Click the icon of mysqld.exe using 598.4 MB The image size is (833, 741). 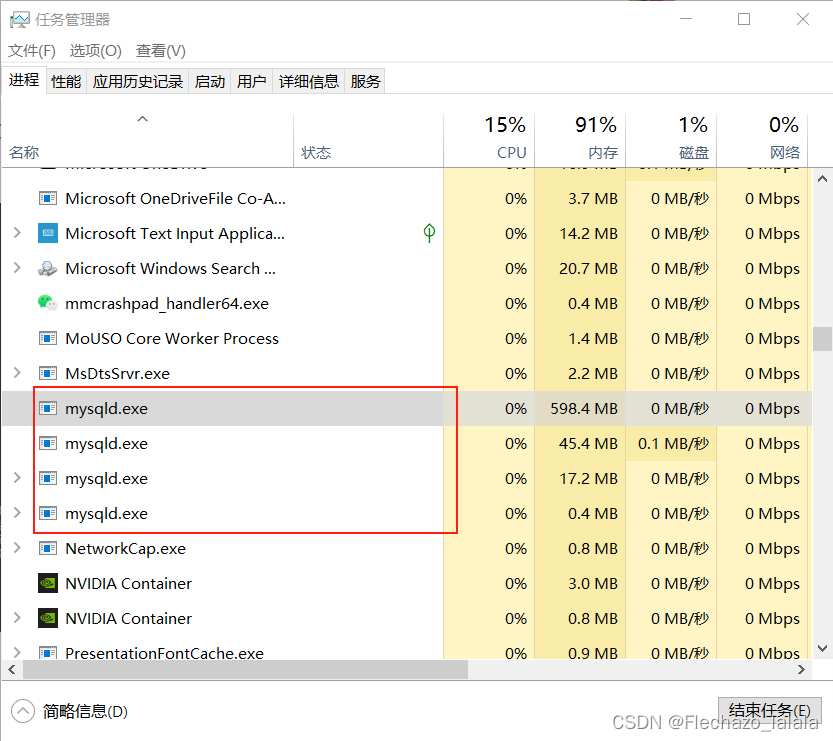[x=48, y=408]
